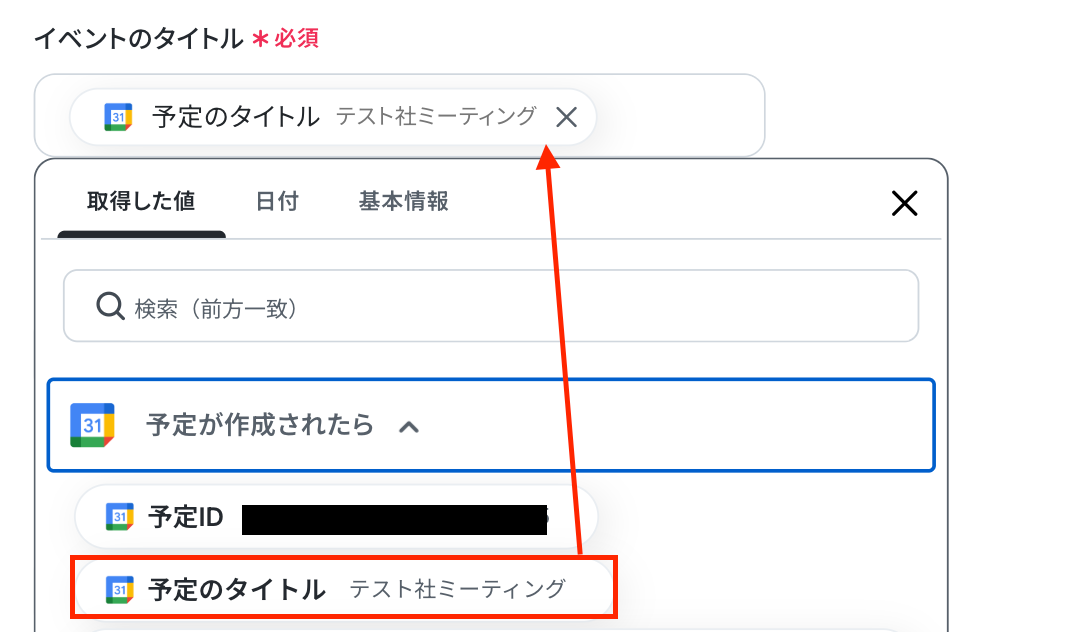Switch to the 取得した値 tab
This screenshot has width=1080, height=632.
click(x=141, y=201)
